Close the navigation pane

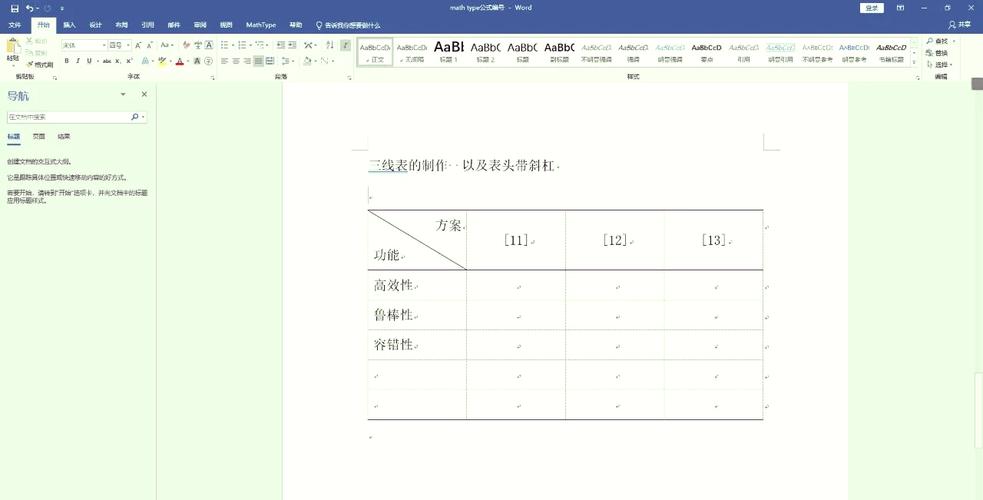(144, 94)
